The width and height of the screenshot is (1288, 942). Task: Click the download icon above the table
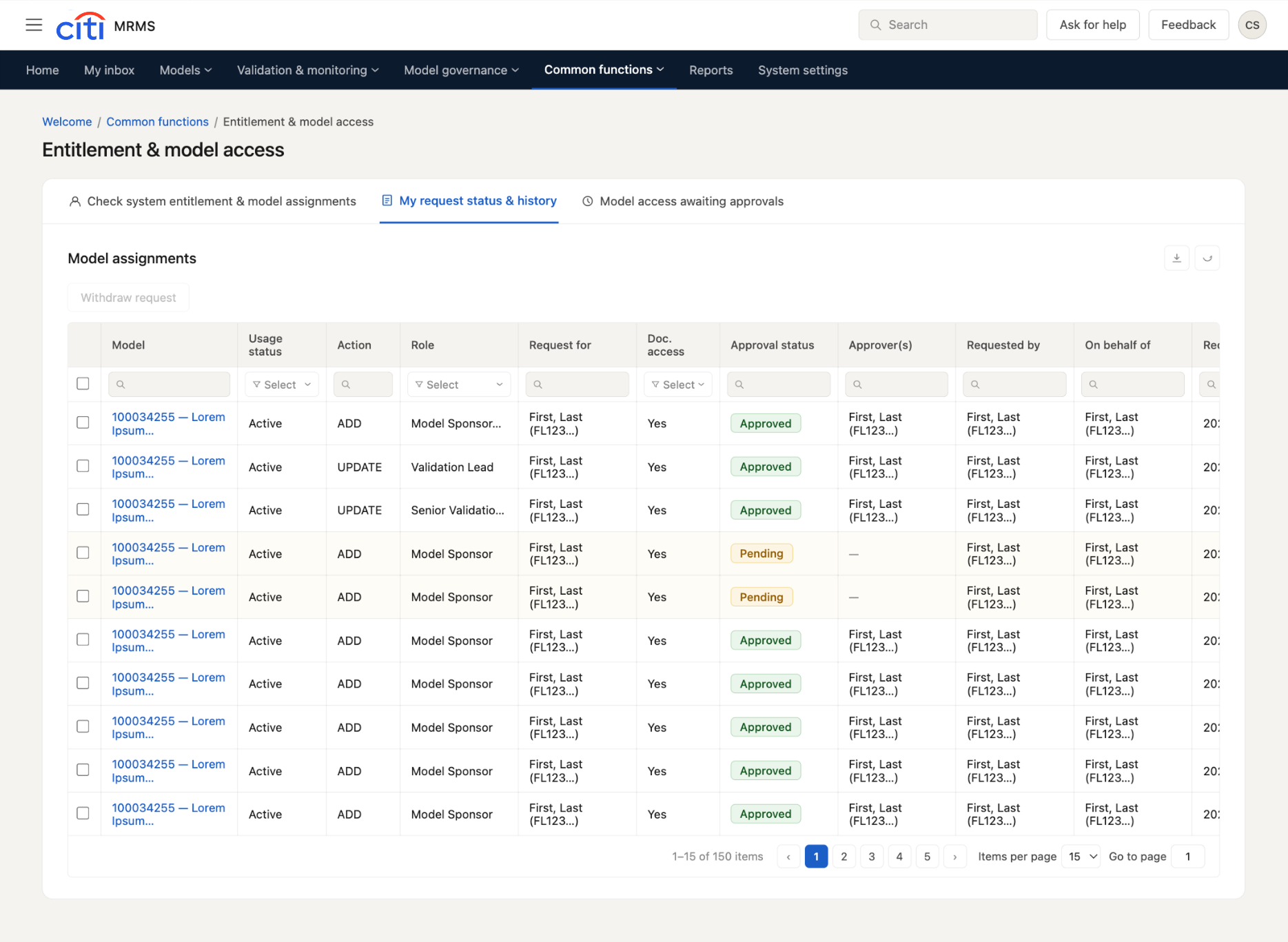tap(1176, 258)
